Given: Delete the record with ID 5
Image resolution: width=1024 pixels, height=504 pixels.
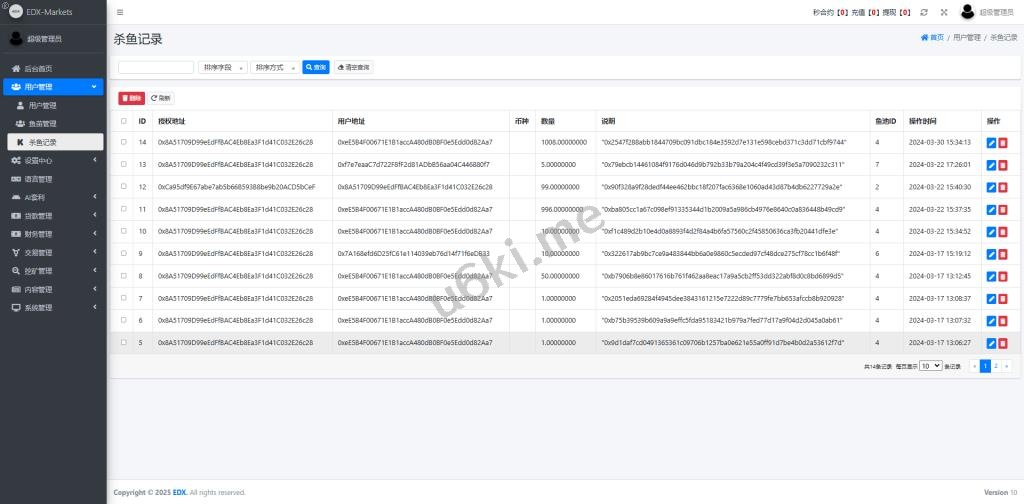Looking at the screenshot, I should click(x=1003, y=343).
